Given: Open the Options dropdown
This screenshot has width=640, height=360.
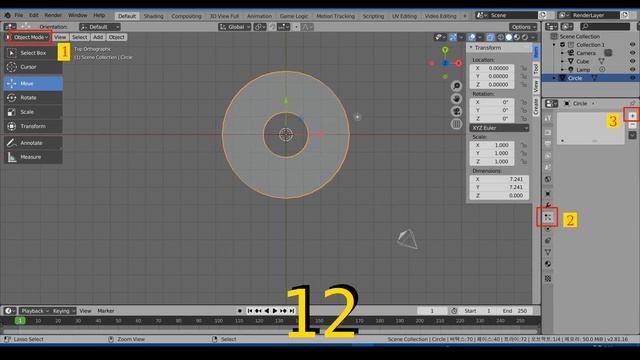Looking at the screenshot, I should (x=523, y=27).
